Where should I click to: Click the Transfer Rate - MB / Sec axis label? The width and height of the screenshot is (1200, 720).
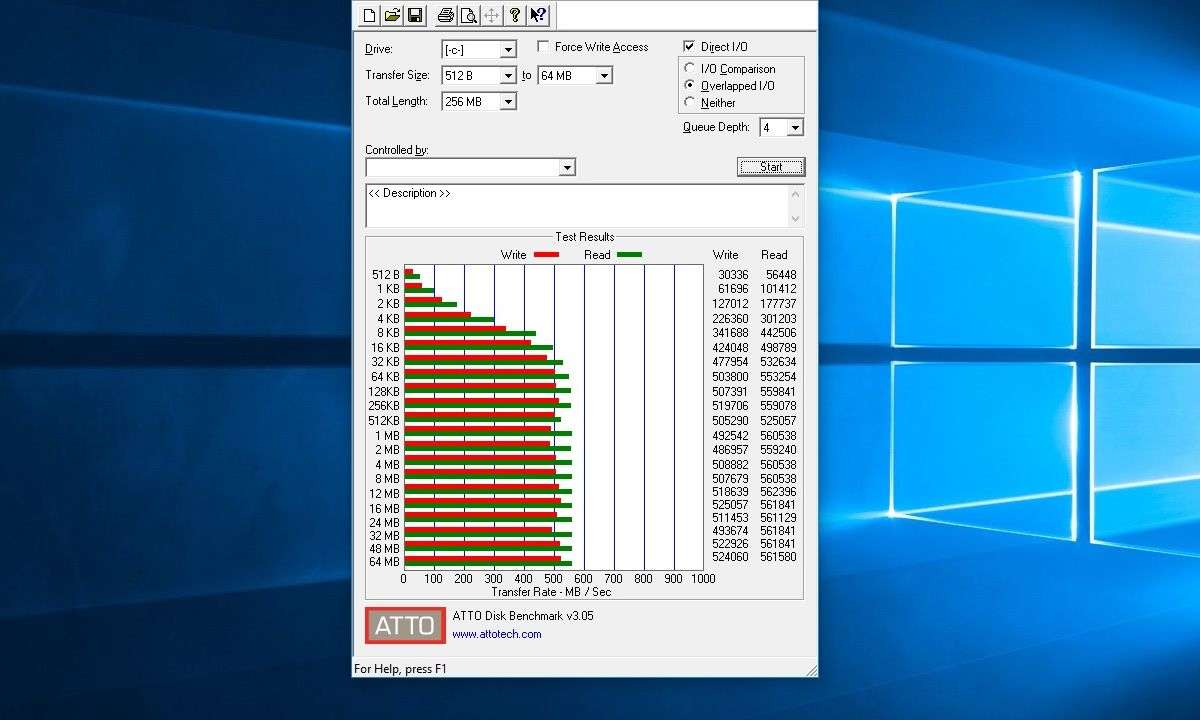(551, 592)
